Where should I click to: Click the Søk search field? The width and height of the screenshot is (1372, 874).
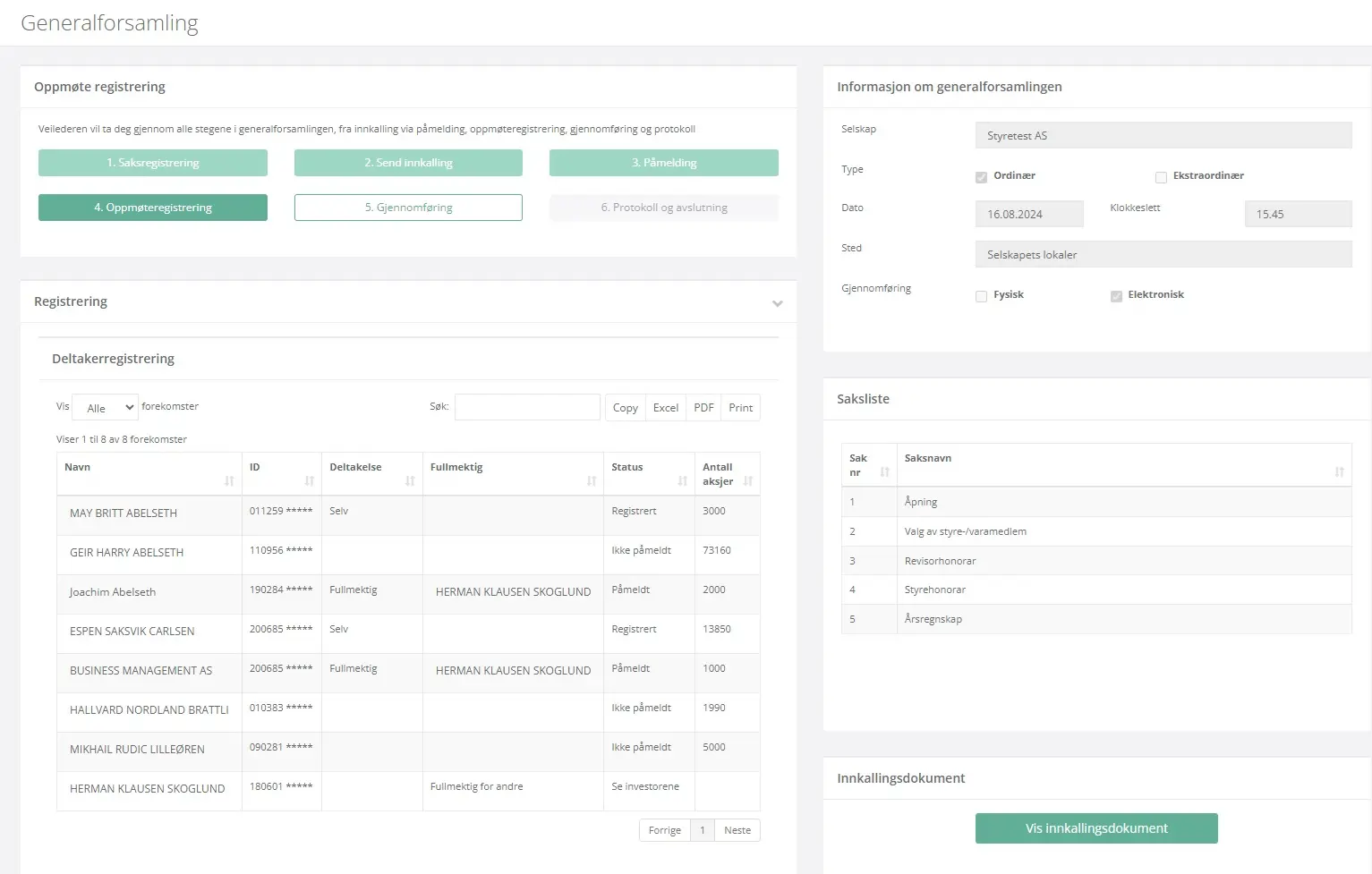(x=527, y=407)
